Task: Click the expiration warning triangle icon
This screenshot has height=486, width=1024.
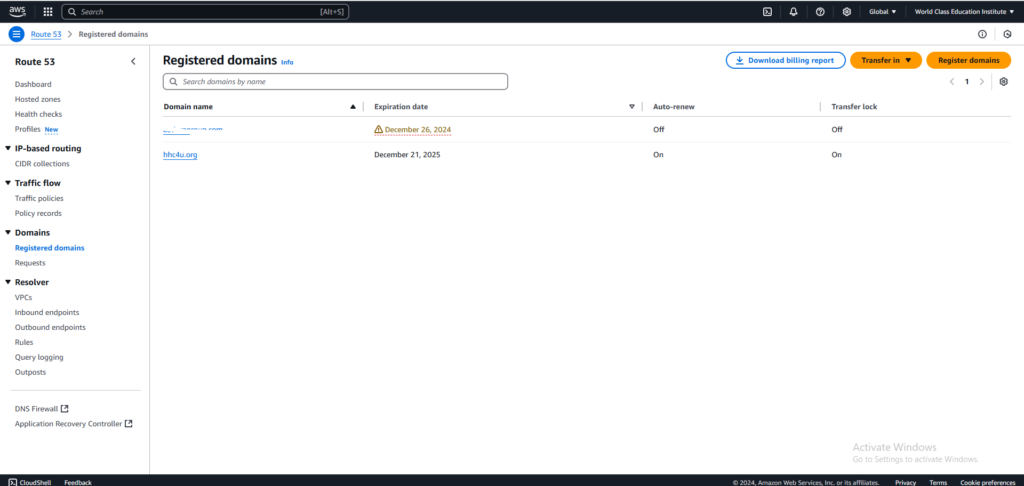Action: coord(378,129)
